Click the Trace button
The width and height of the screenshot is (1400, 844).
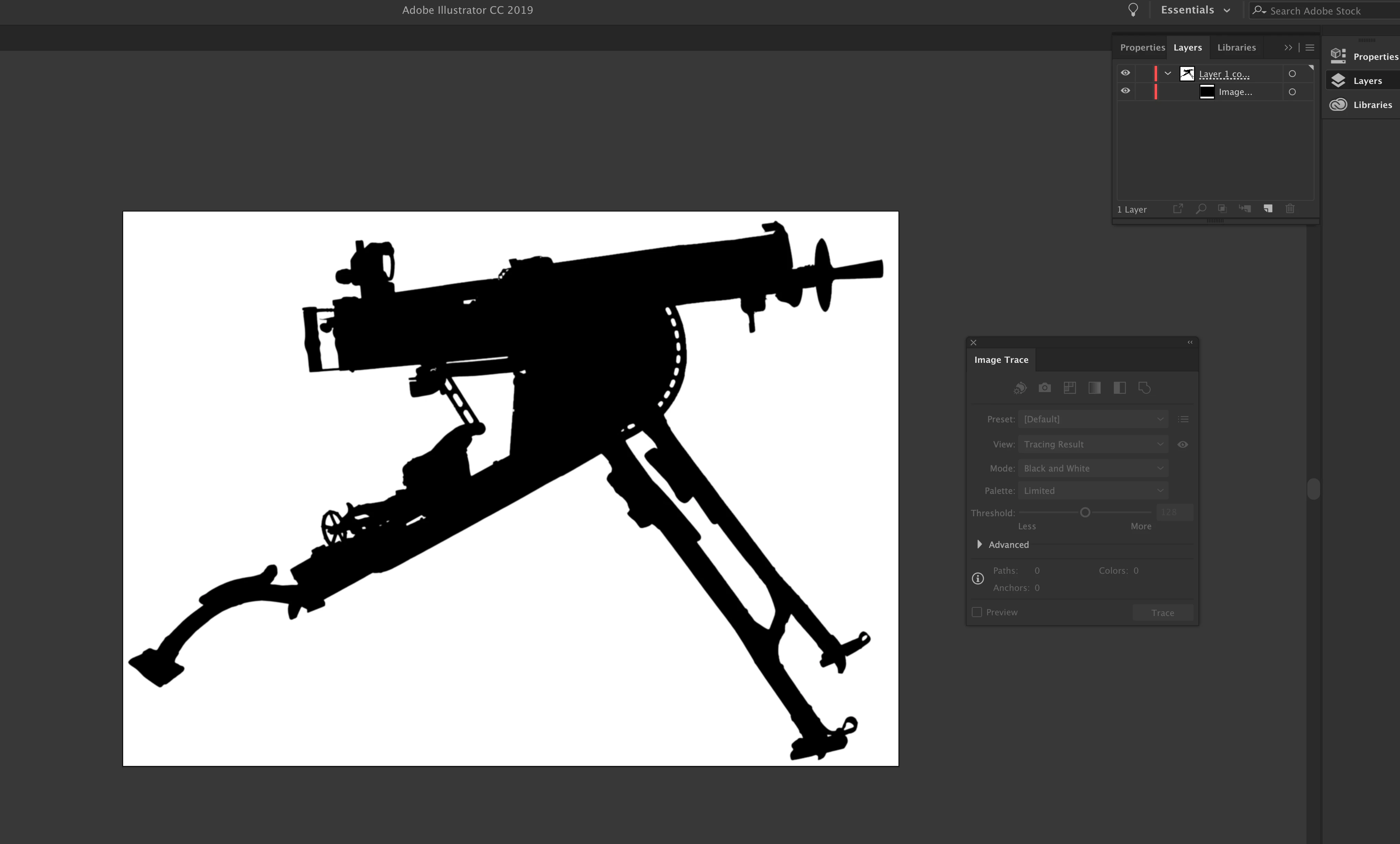point(1163,613)
